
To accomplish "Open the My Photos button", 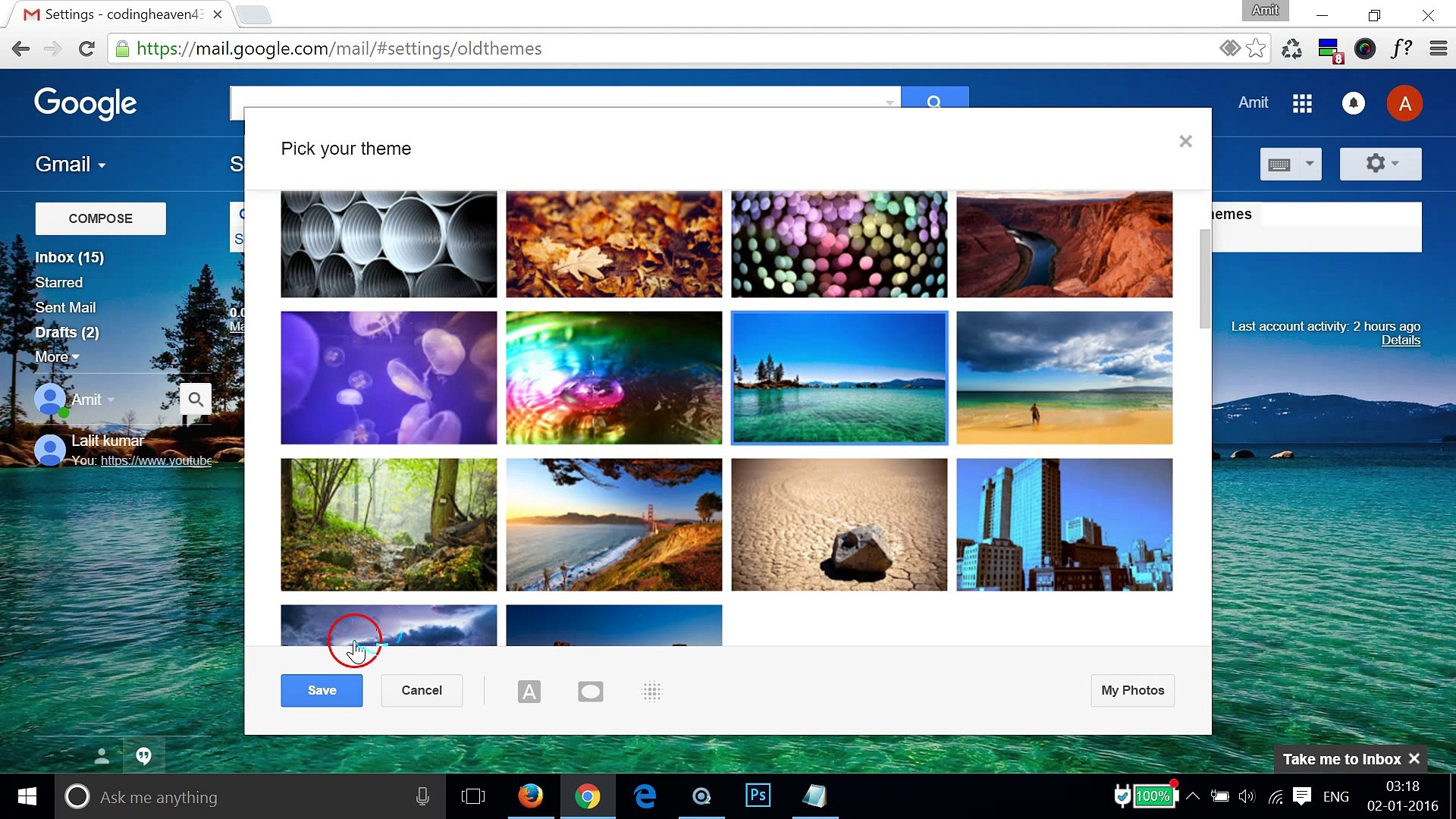I will click(1132, 691).
